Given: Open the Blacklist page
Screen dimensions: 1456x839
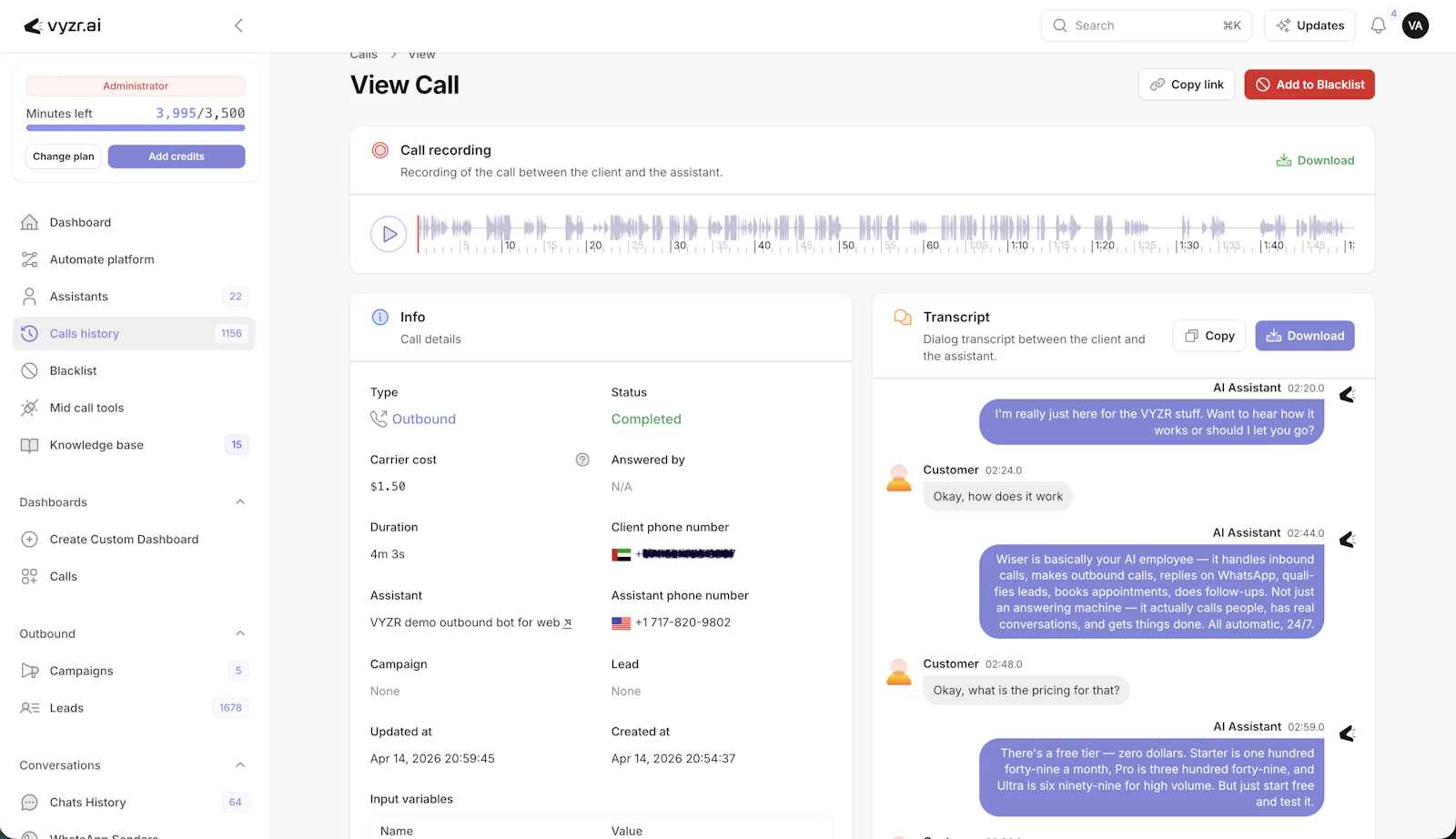Looking at the screenshot, I should [134, 370].
